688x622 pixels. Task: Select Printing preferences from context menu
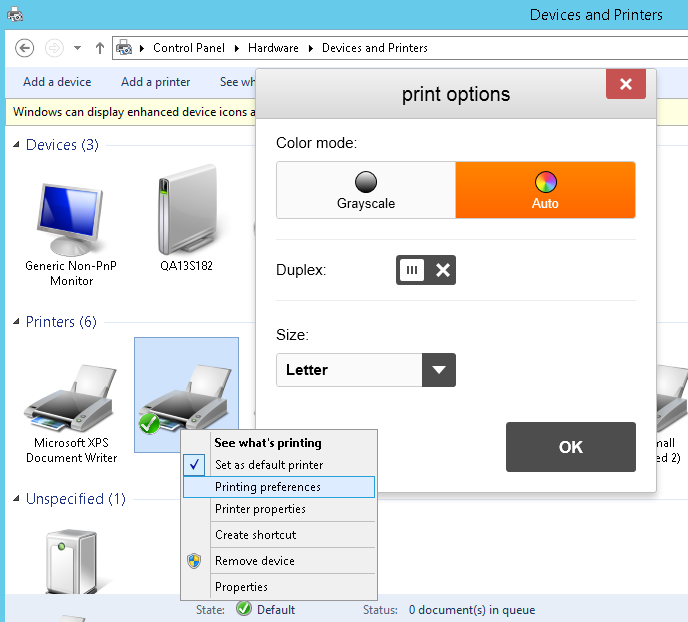[268, 487]
